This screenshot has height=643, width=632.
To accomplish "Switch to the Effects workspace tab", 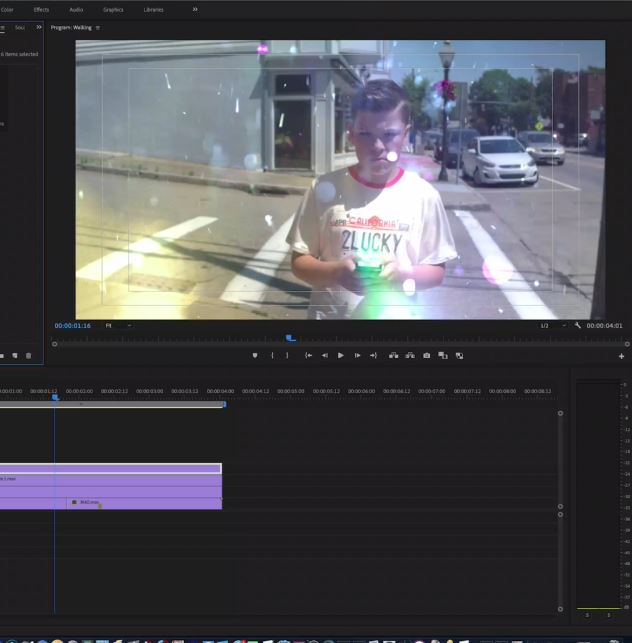I will tap(41, 9).
